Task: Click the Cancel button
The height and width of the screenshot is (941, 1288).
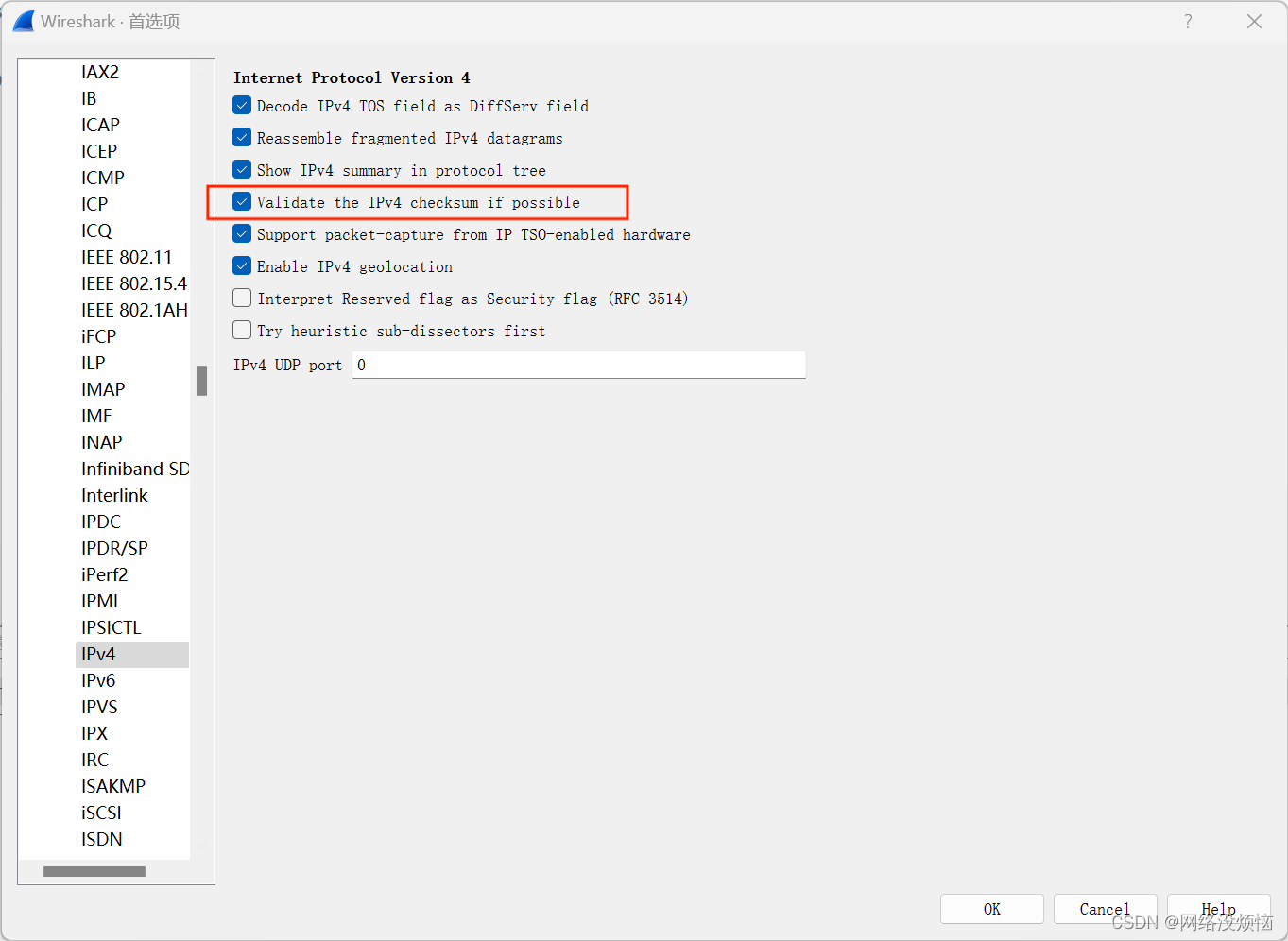Action: pos(1105,909)
